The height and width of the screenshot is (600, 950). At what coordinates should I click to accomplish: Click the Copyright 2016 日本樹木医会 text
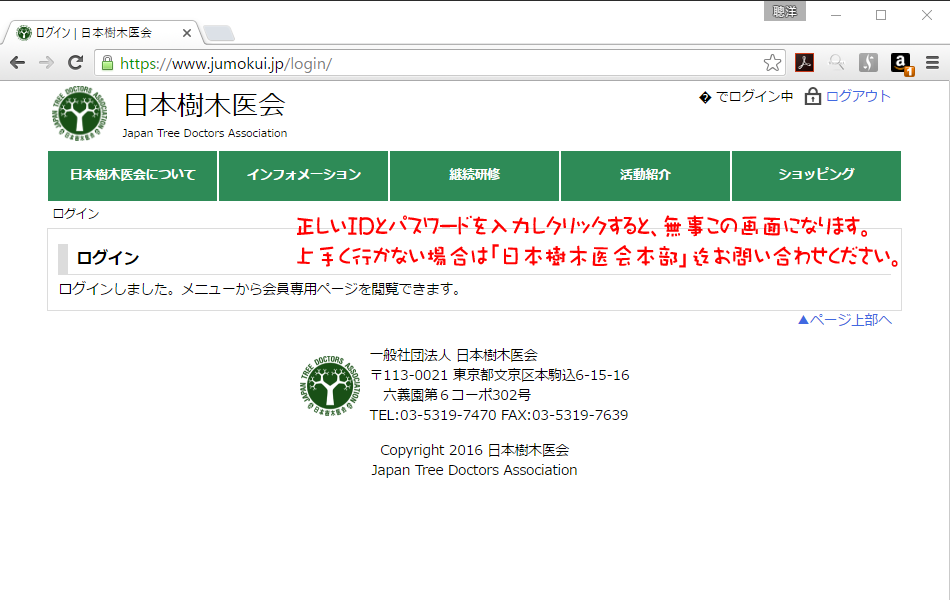[x=474, y=450]
